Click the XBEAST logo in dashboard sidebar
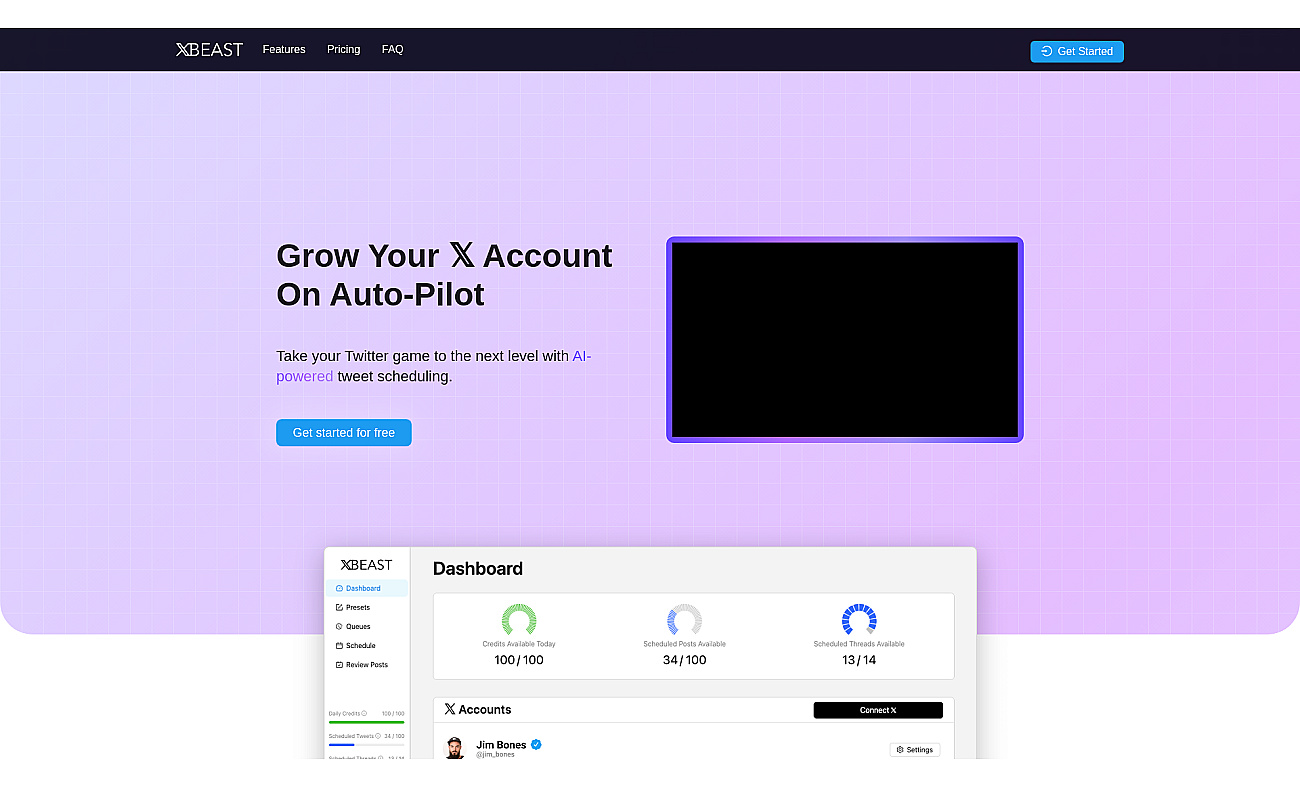1300x788 pixels. click(366, 565)
